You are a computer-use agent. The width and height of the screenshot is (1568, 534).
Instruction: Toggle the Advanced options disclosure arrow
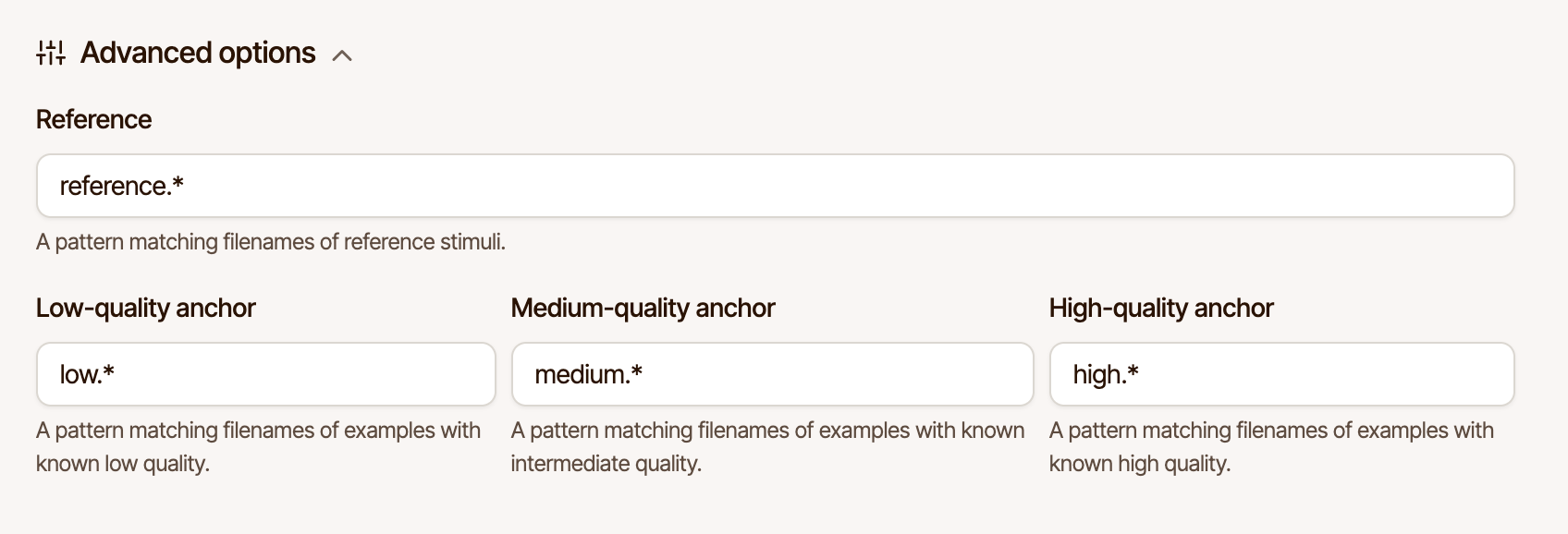343,55
